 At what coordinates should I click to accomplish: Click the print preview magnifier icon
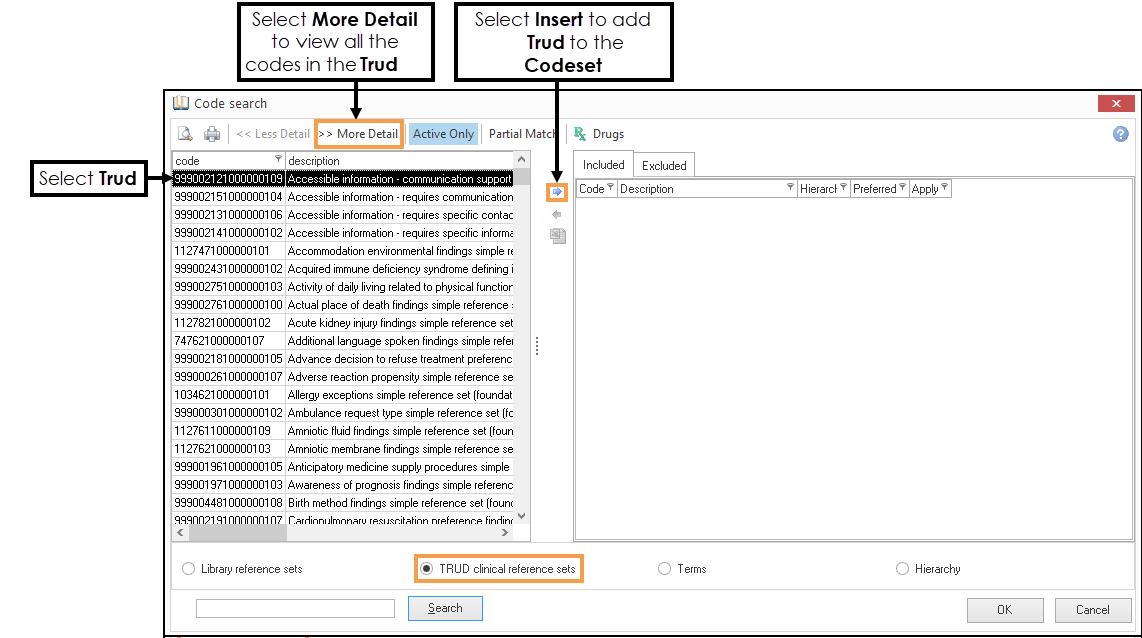(x=185, y=134)
